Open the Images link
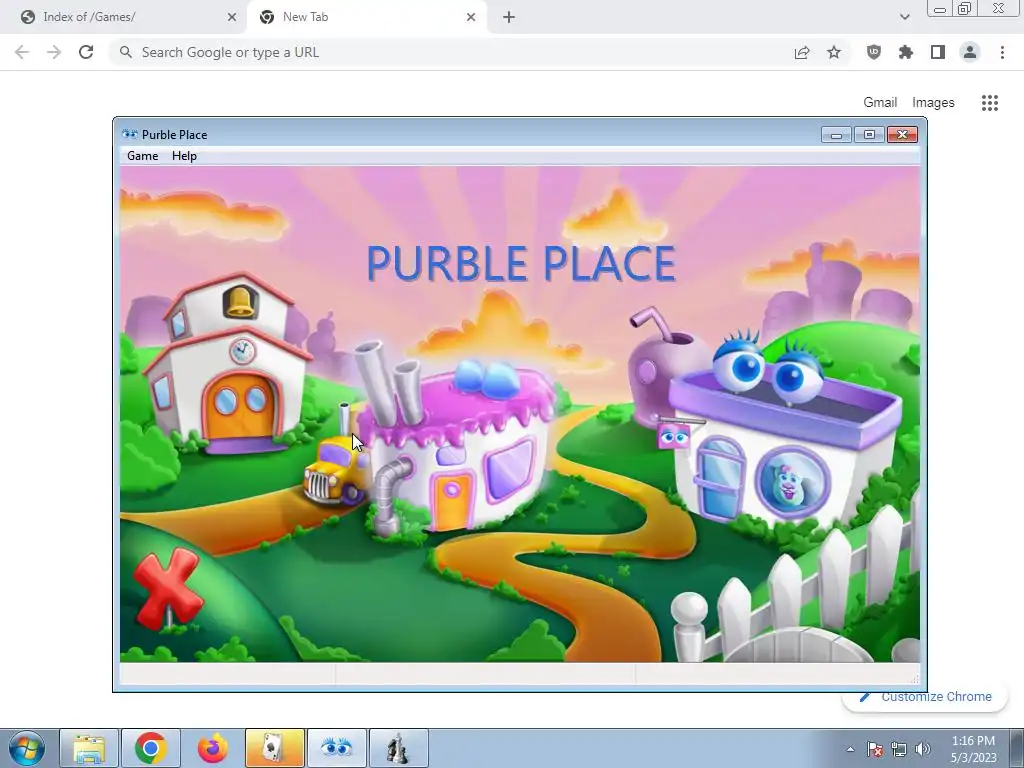Viewport: 1024px width, 768px height. (x=933, y=103)
